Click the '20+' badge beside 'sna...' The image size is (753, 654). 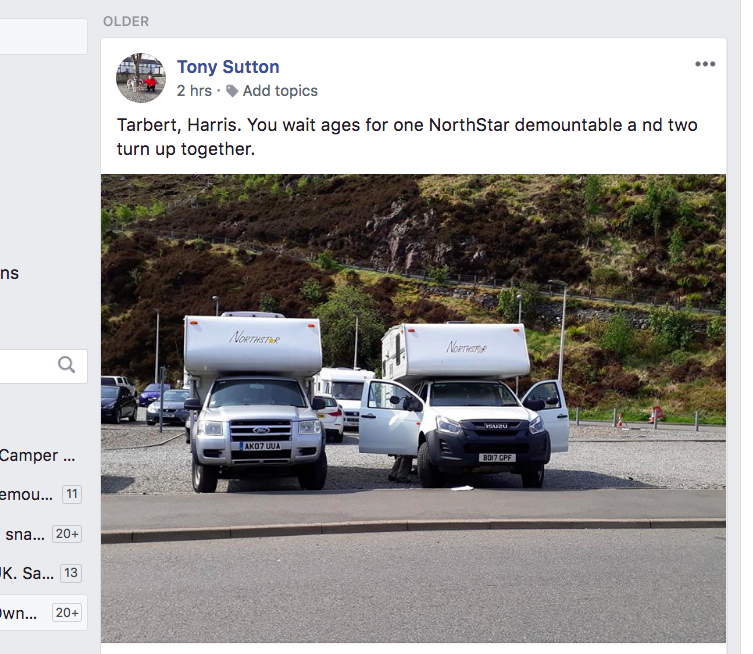coord(67,534)
